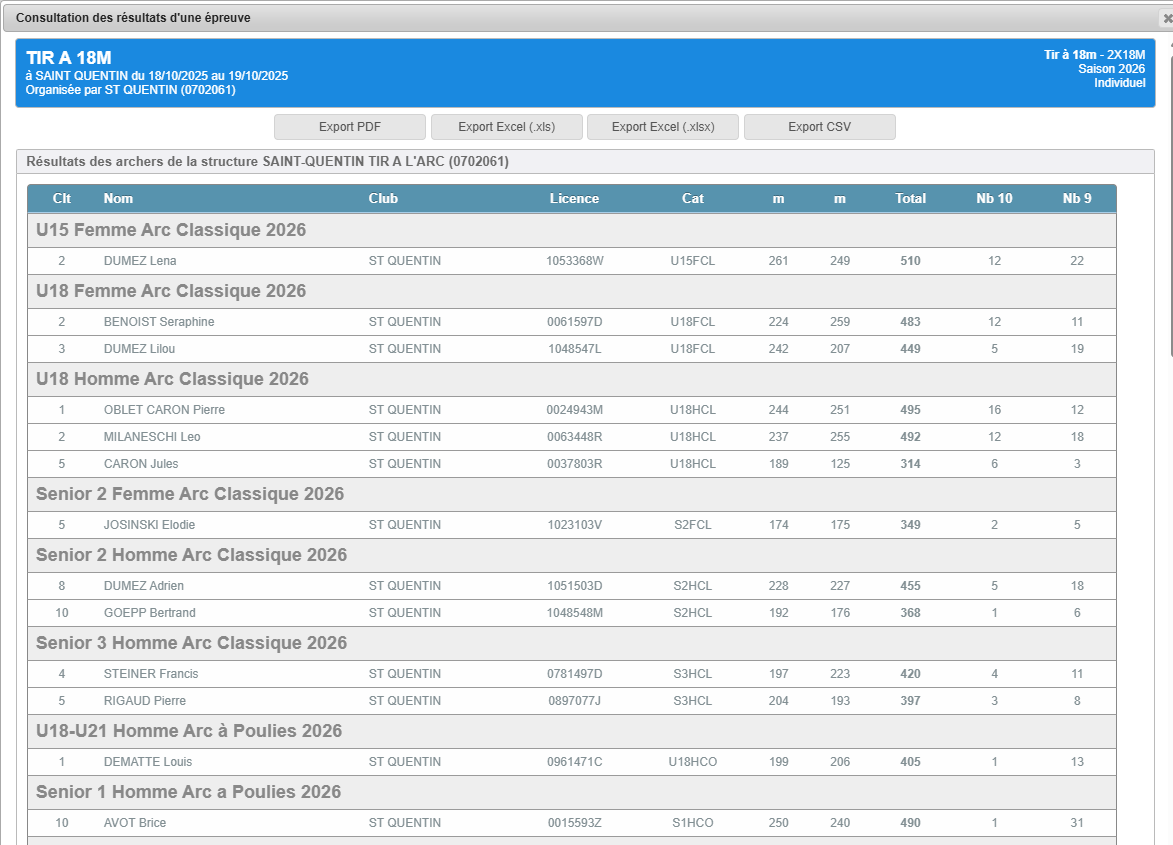Viewport: 1173px width, 845px height.
Task: Close the results consultation dialog
Action: pos(1165,18)
